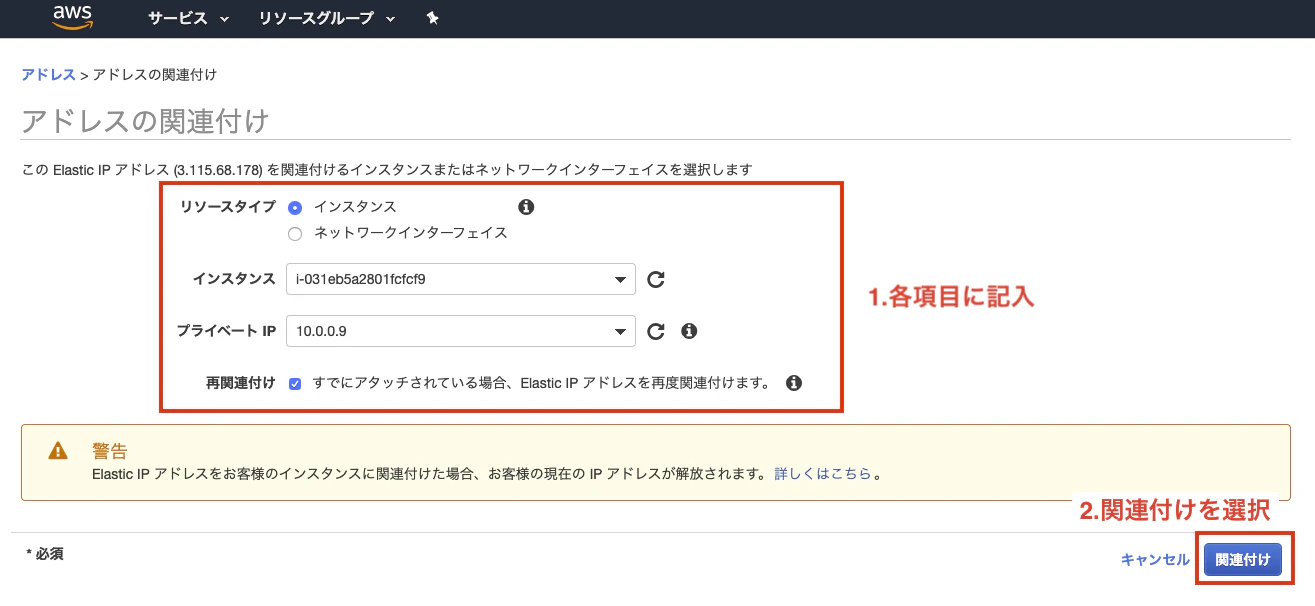The image size is (1315, 606).
Task: Click the info icon beside リソースタイプ
Action: pos(526,207)
